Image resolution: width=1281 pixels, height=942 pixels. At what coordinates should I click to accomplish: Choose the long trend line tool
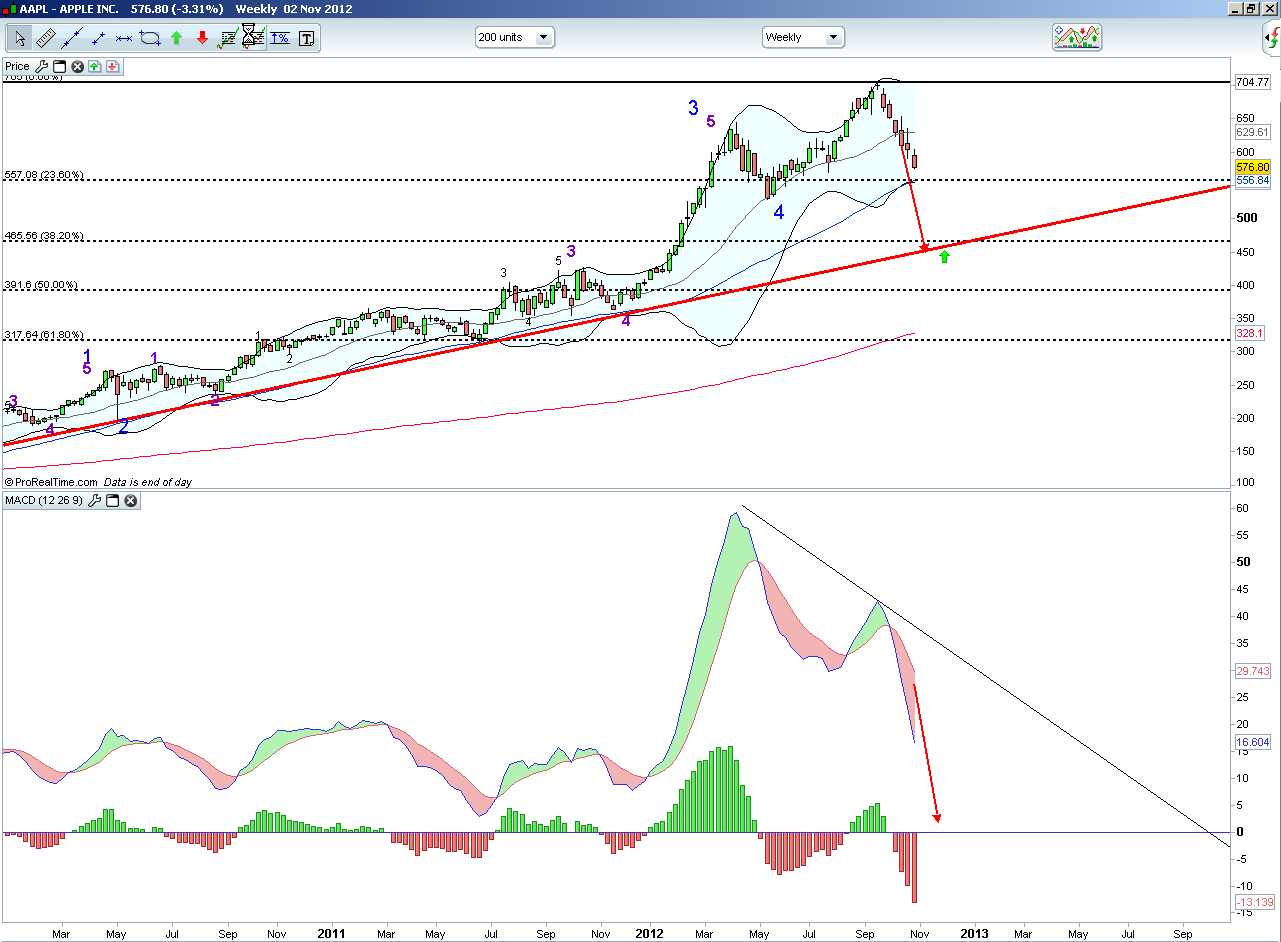72,39
